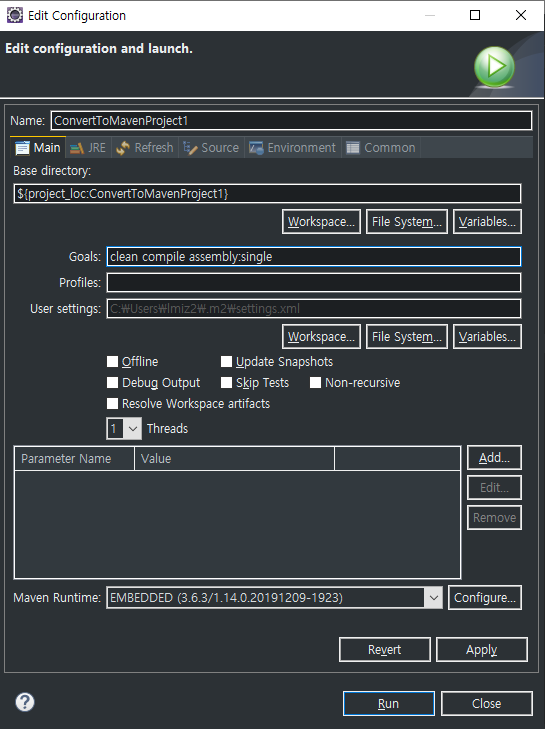Screen dimensions: 545x729
Task: Click the JRE tab books icon
Action: tap(77, 148)
